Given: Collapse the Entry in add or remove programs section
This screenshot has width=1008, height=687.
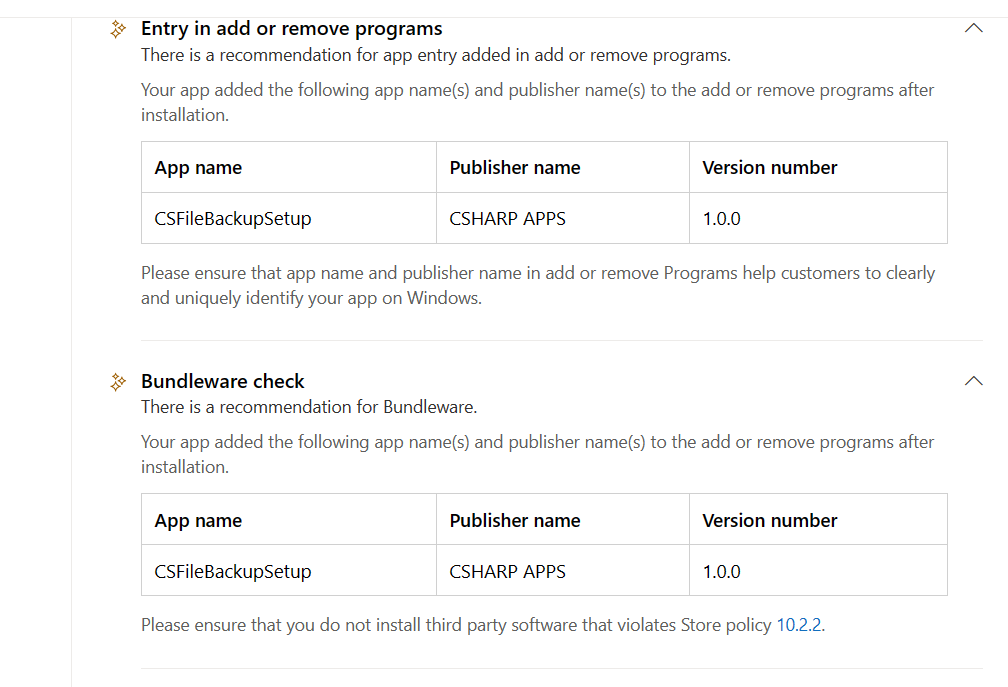Looking at the screenshot, I should pyautogui.click(x=974, y=27).
